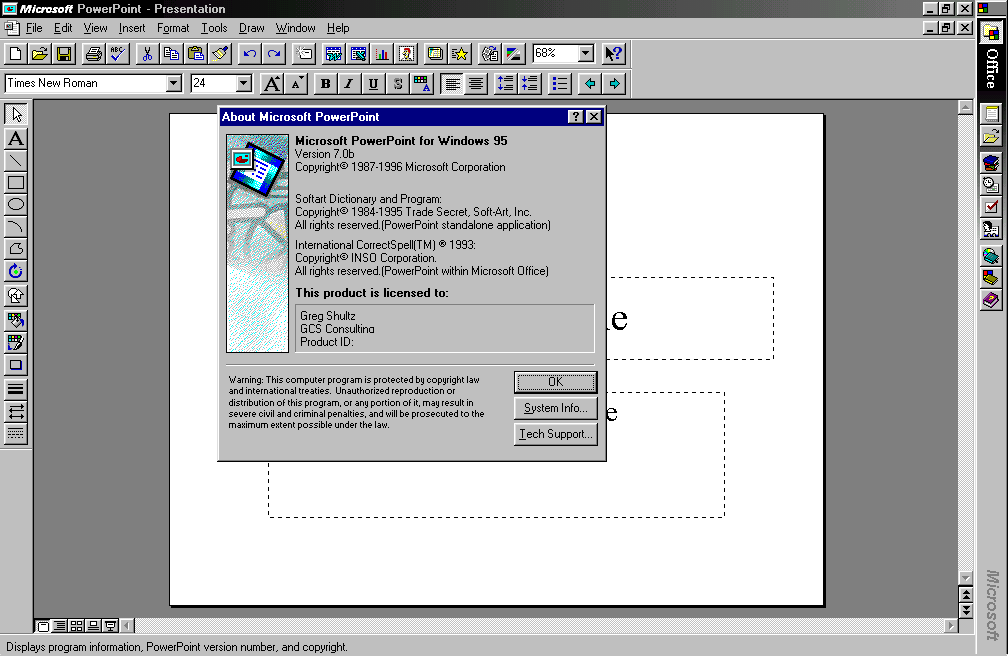
Task: Expand the font size 24 dropdown arrow
Action: (x=244, y=84)
